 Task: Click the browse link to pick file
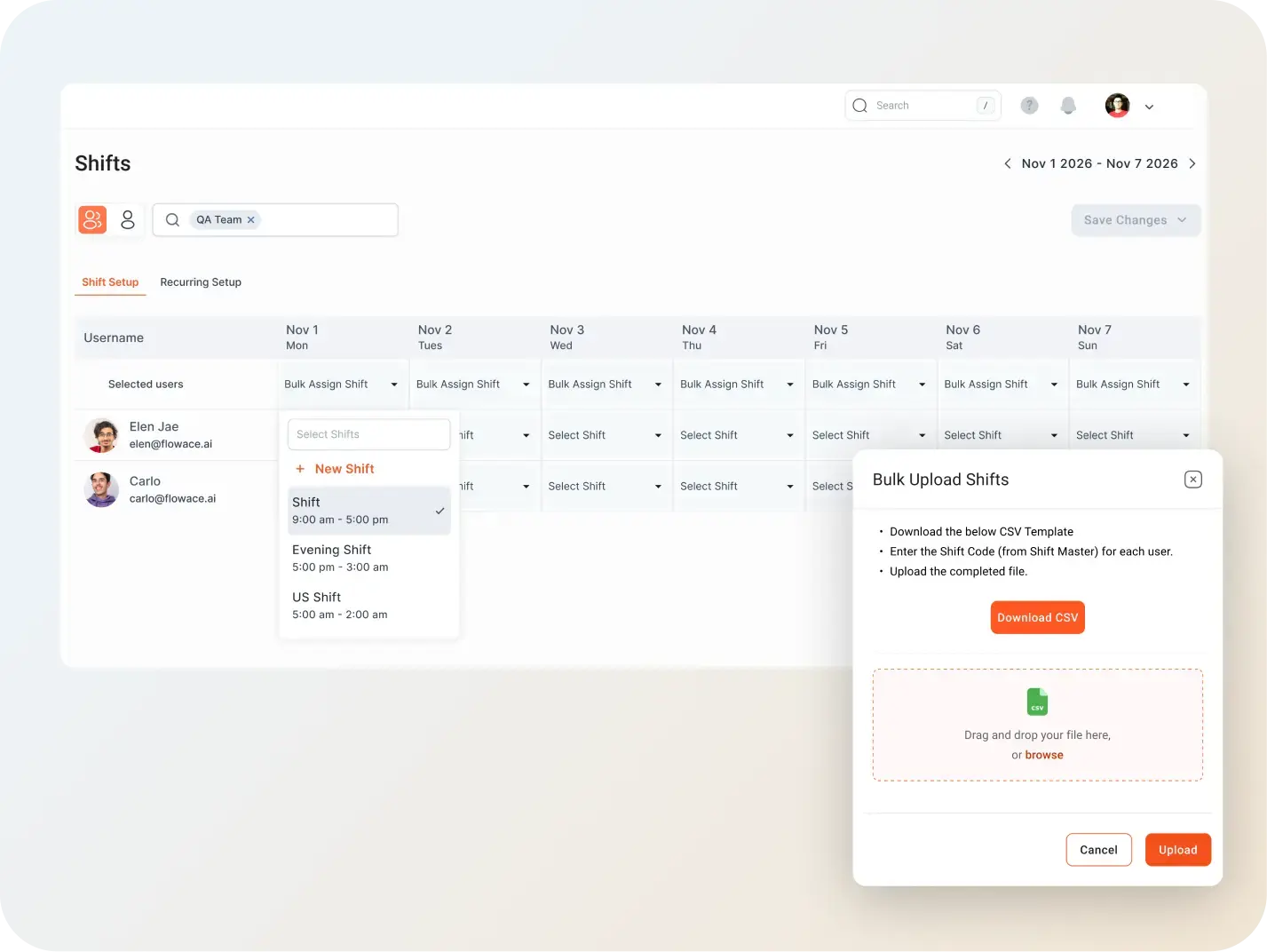coord(1044,755)
